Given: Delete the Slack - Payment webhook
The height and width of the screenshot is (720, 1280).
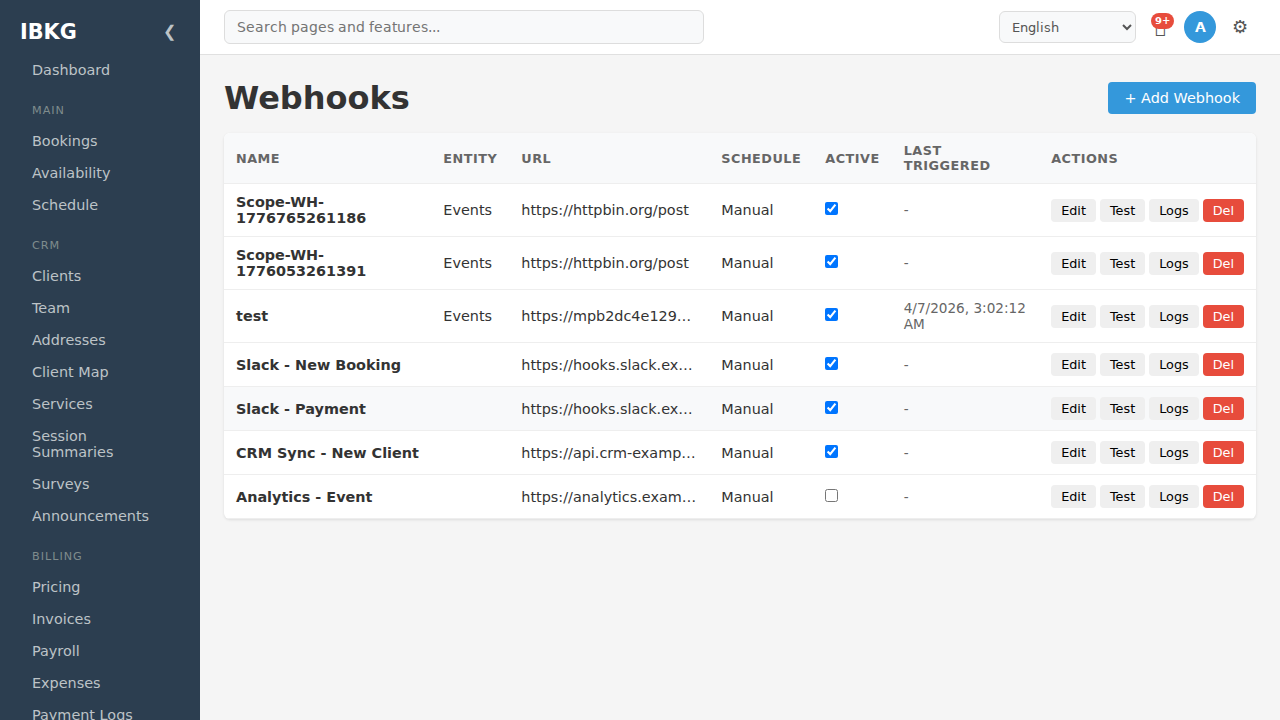Looking at the screenshot, I should [x=1223, y=408].
